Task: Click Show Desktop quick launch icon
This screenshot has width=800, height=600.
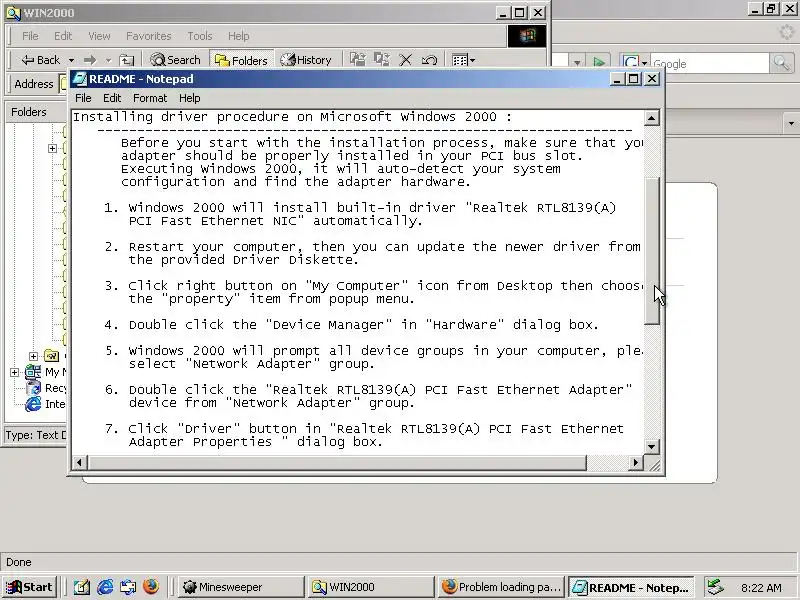Action: tap(82, 587)
